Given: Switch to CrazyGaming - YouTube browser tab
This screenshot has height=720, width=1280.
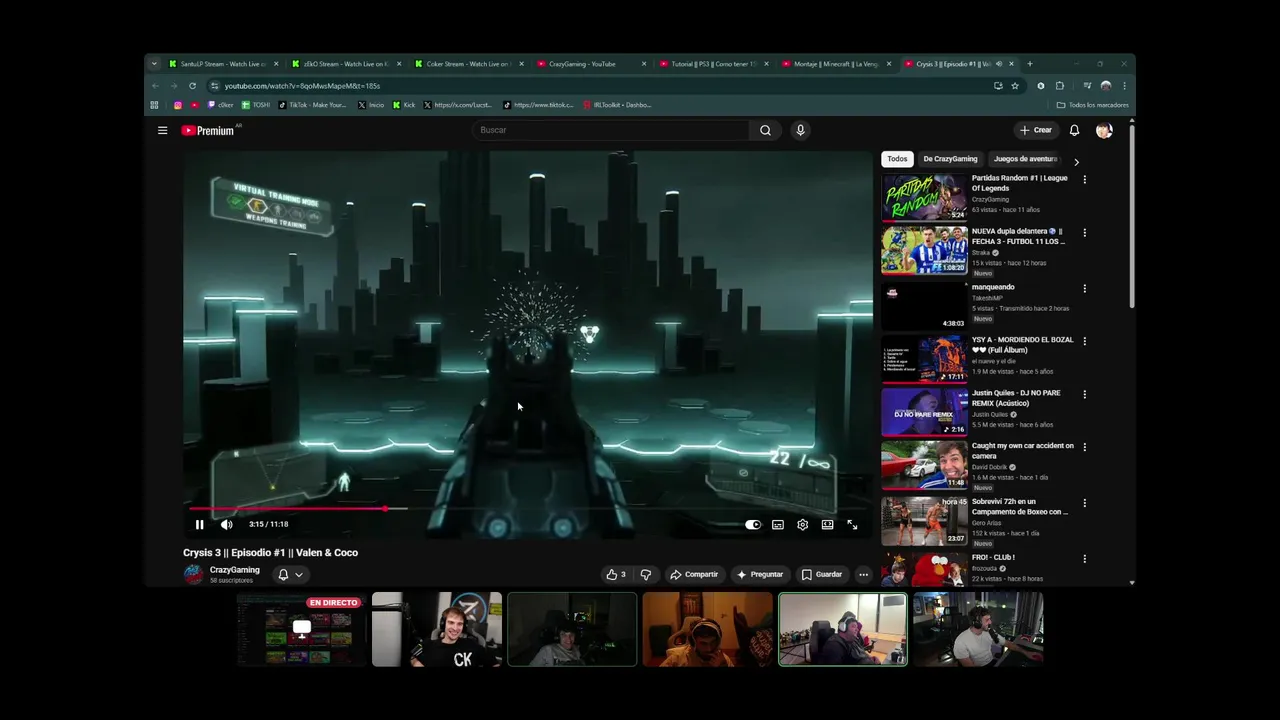Looking at the screenshot, I should (x=592, y=64).
